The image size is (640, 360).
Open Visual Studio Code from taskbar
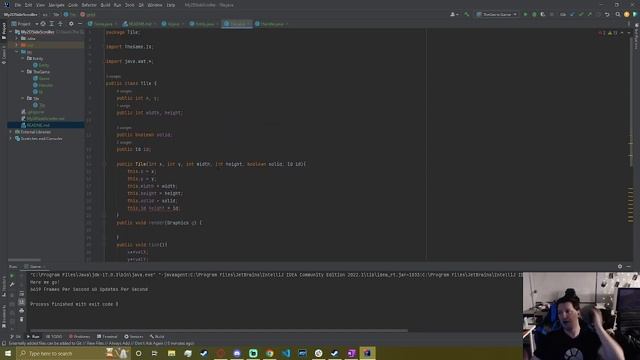286,353
